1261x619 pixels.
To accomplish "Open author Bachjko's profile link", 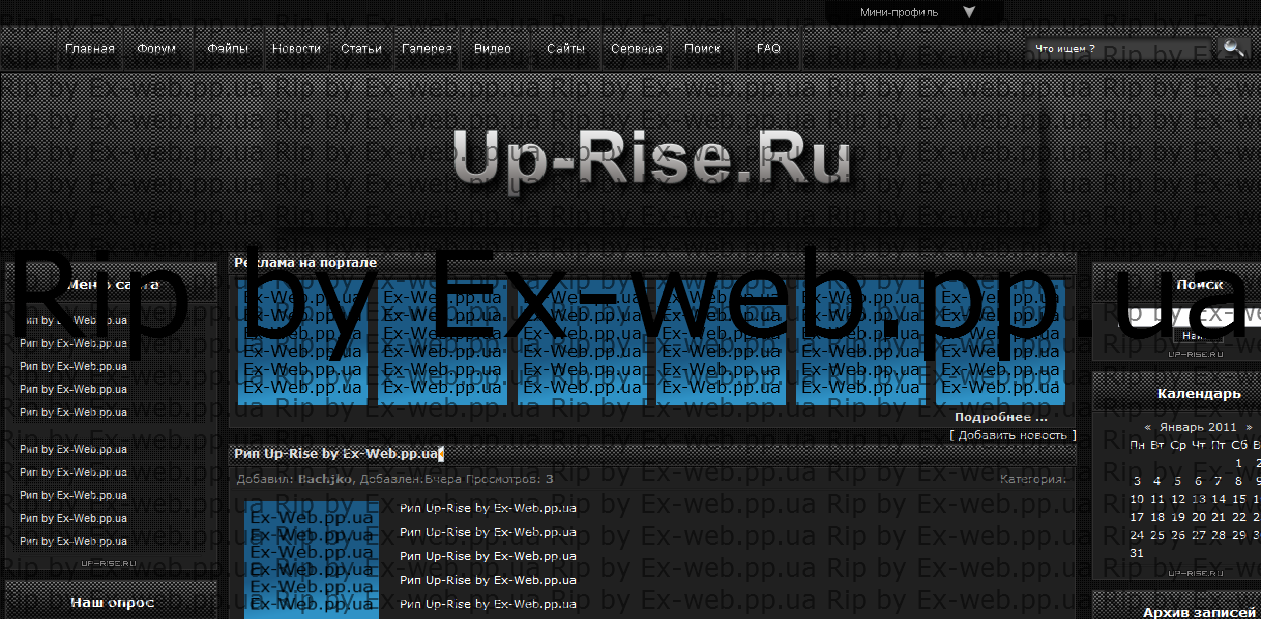I will [325, 479].
